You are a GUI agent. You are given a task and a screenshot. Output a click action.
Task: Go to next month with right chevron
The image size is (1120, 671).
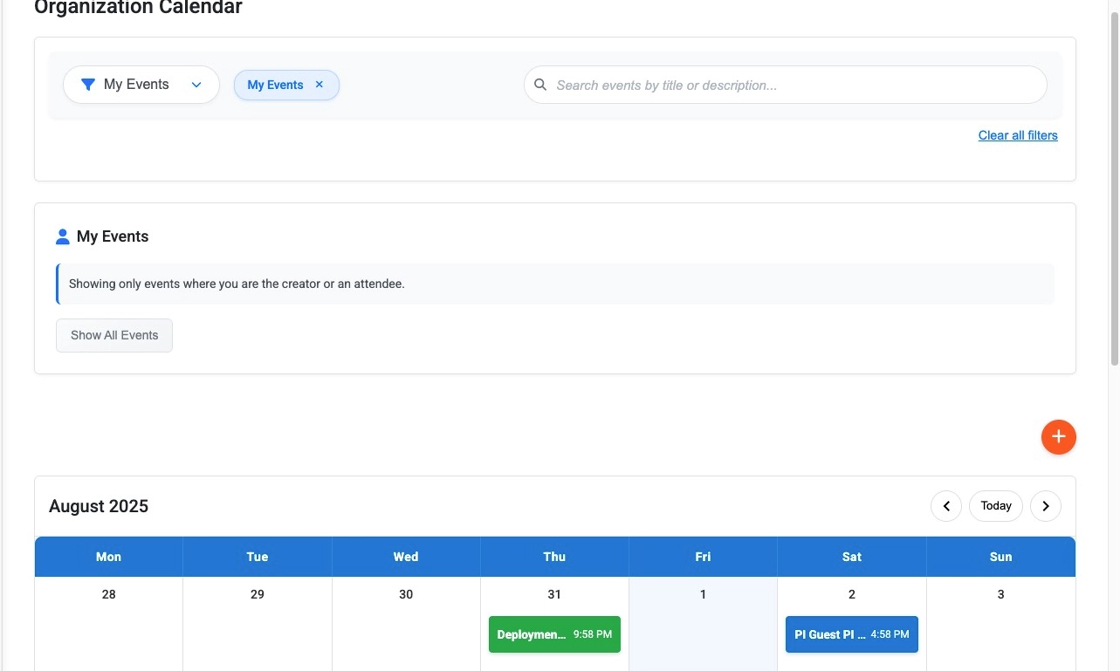(x=1045, y=506)
